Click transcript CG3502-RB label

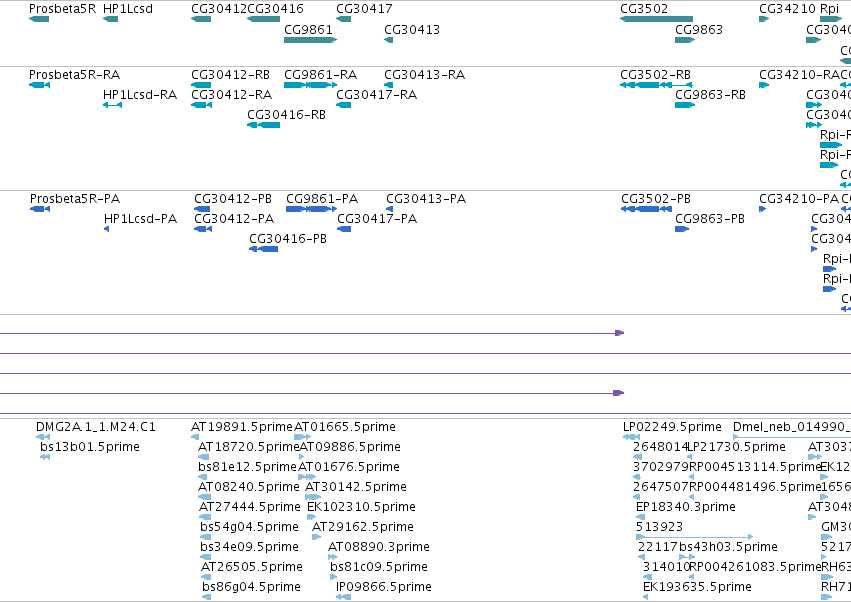coord(656,74)
